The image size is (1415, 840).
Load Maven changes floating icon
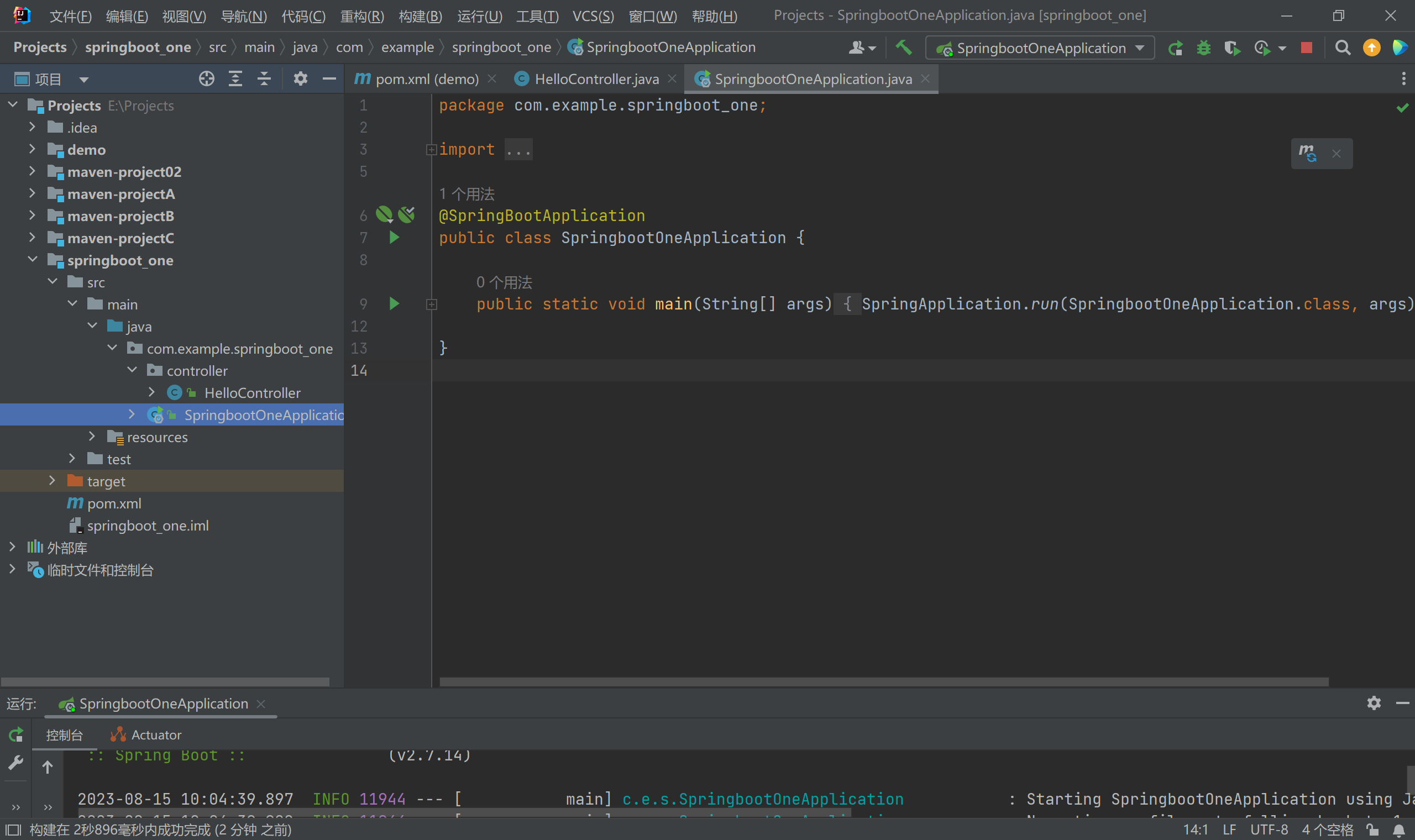click(1307, 153)
